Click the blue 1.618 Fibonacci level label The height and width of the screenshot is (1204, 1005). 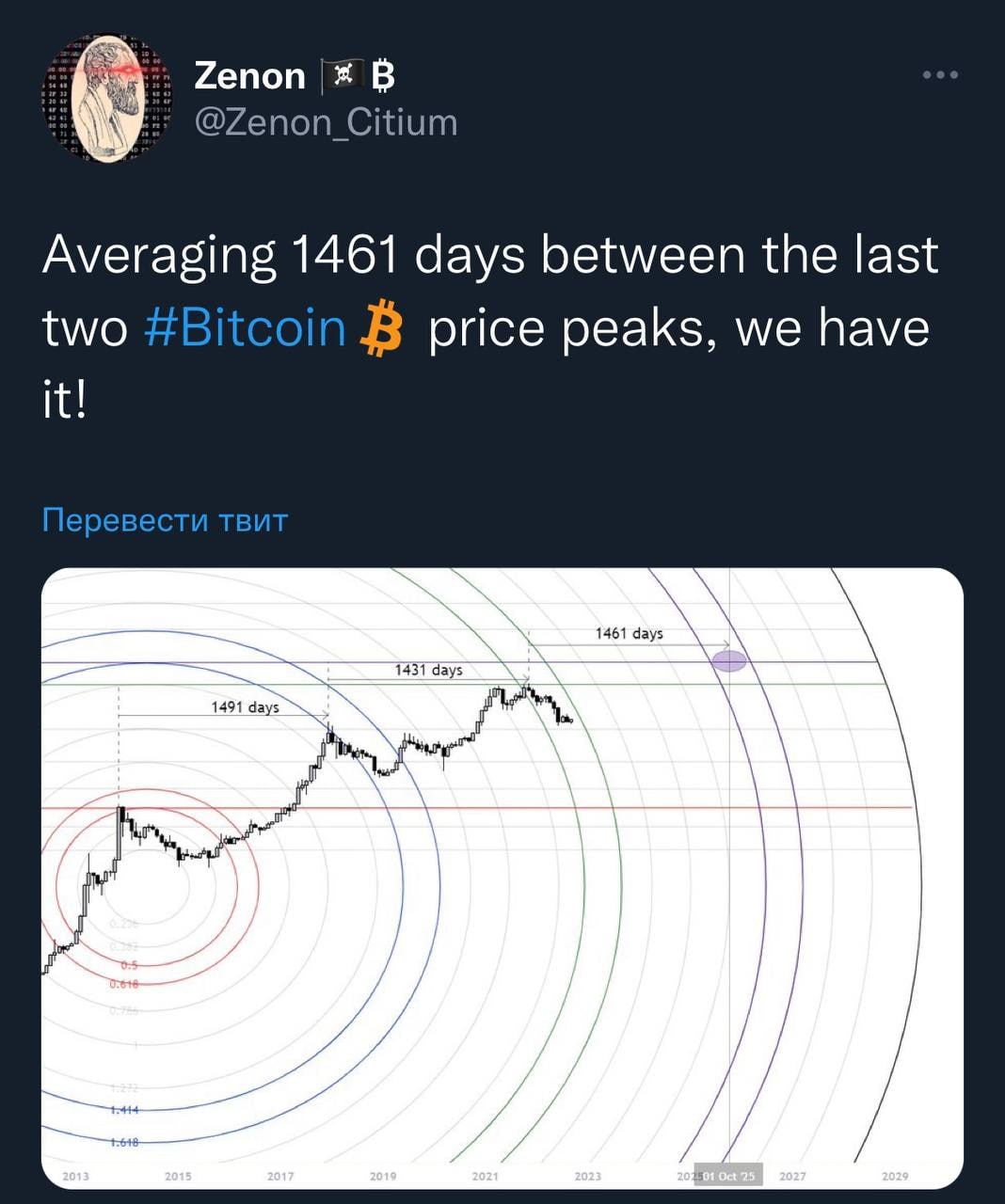(x=124, y=1142)
